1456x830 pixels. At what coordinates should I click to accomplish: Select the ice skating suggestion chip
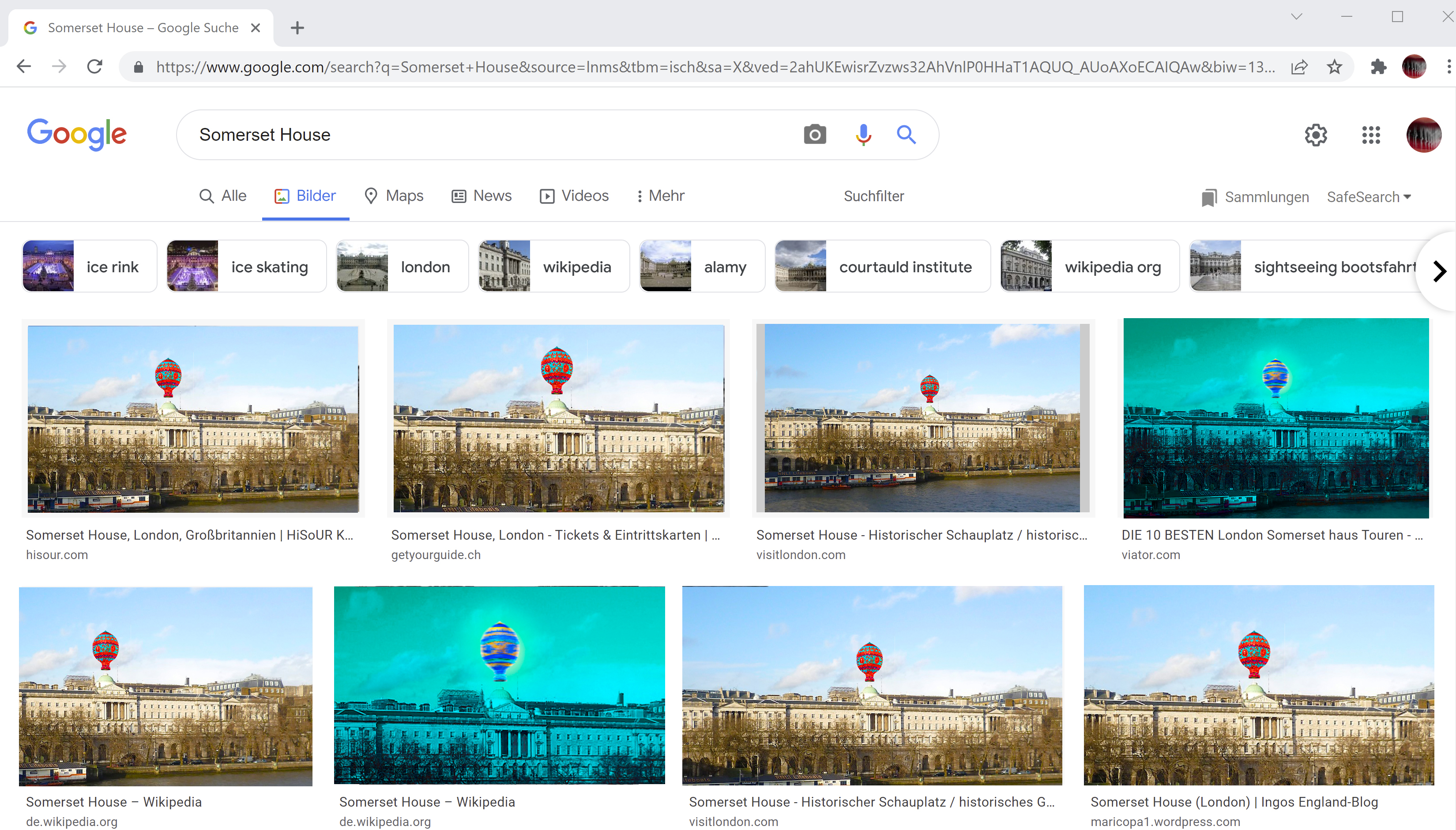[246, 266]
